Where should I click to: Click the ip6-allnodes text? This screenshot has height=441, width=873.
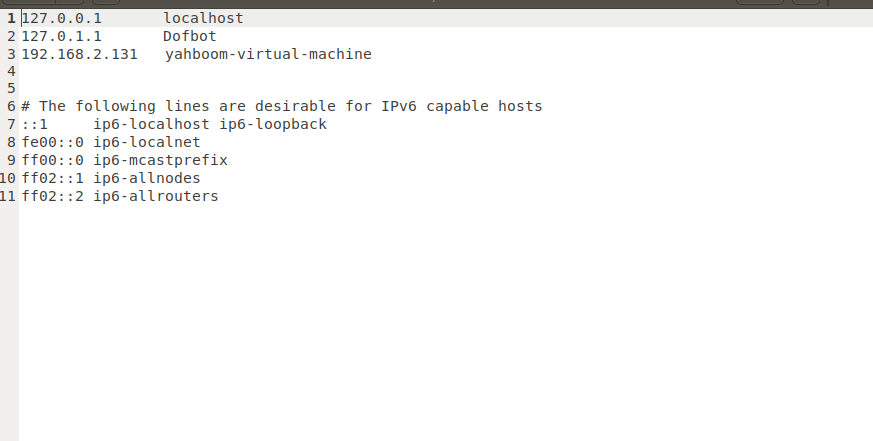(x=147, y=178)
